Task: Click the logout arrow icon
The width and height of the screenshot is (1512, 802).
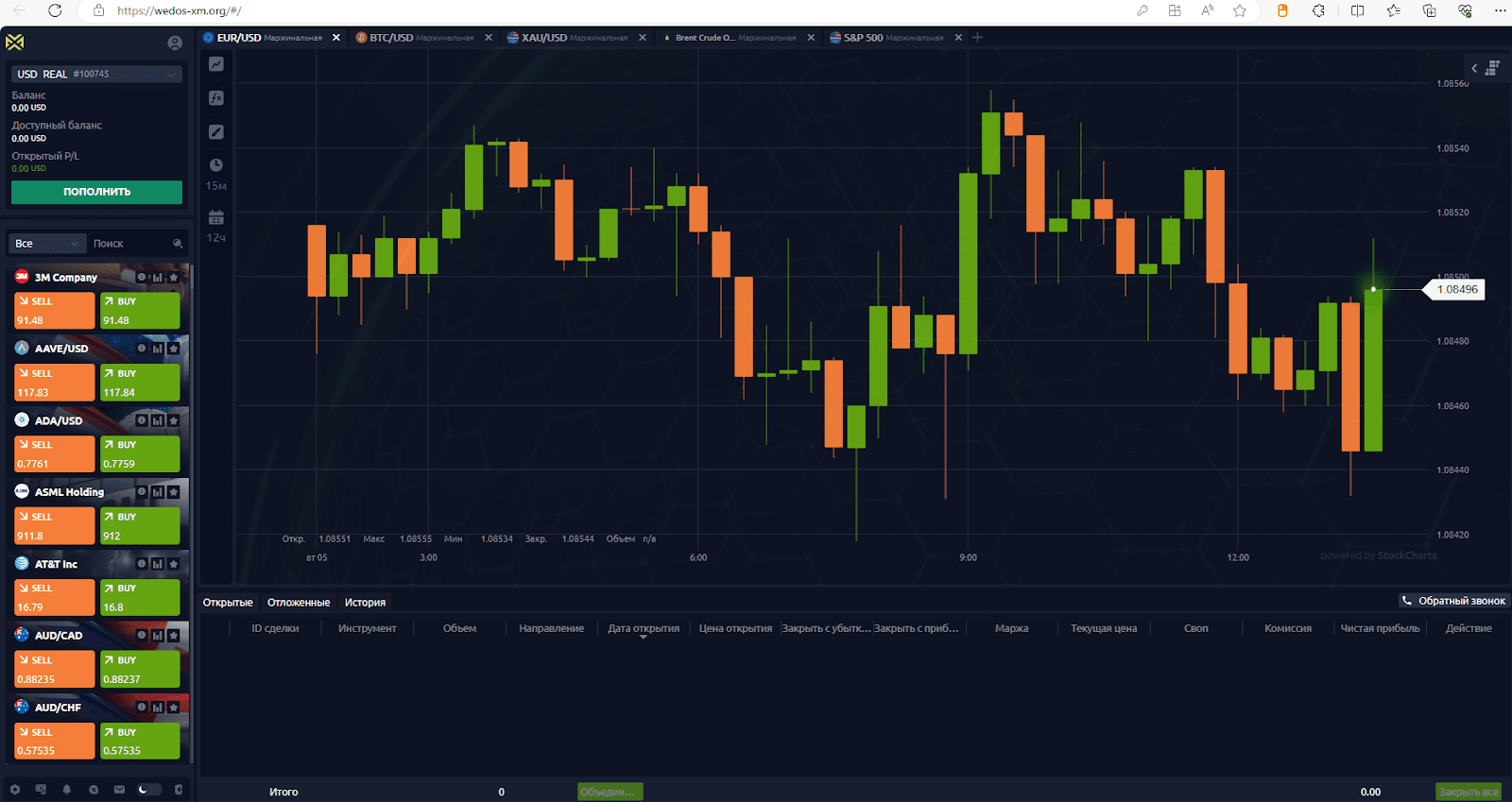Action: point(179,790)
